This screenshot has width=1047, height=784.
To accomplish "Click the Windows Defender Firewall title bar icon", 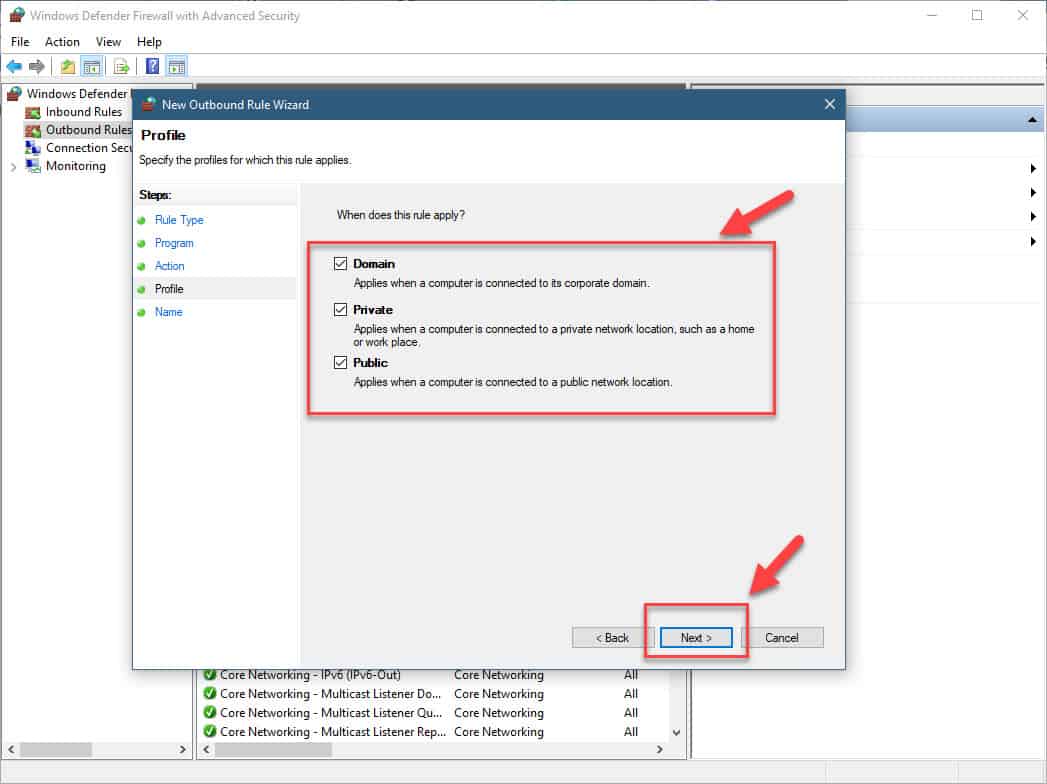I will pos(17,15).
